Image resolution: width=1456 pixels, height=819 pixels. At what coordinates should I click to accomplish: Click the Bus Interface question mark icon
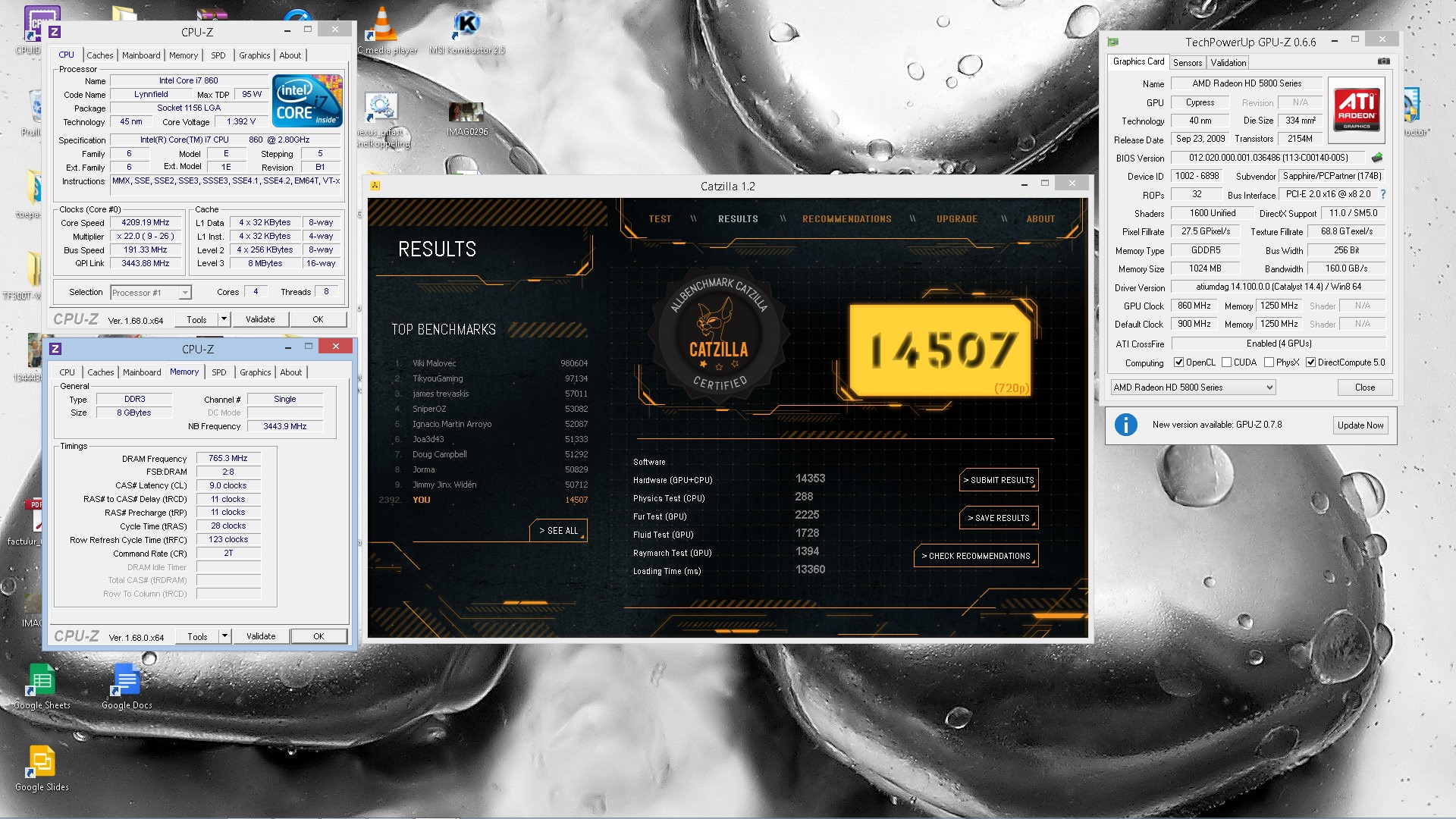pos(1383,194)
